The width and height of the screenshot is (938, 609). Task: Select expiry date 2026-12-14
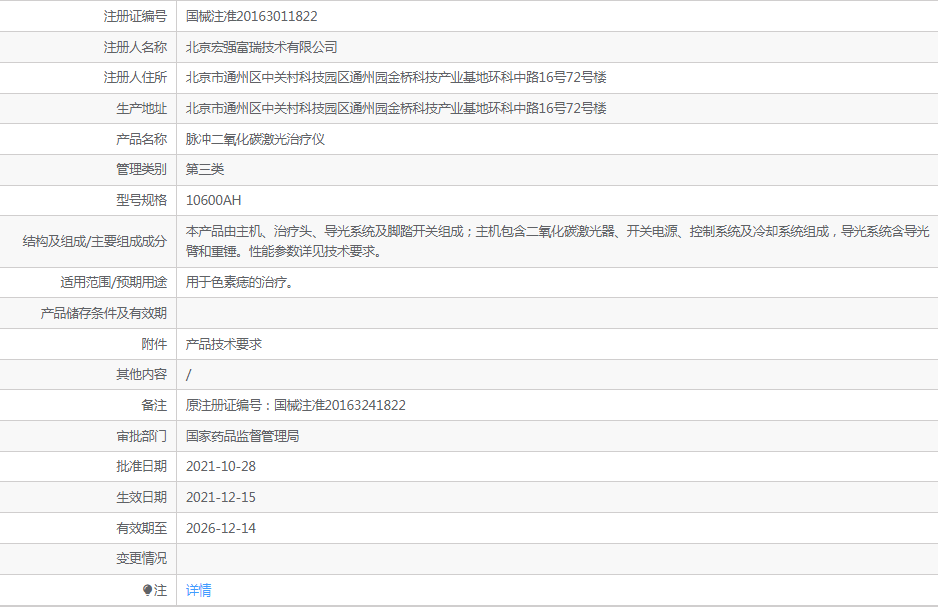[x=221, y=528]
